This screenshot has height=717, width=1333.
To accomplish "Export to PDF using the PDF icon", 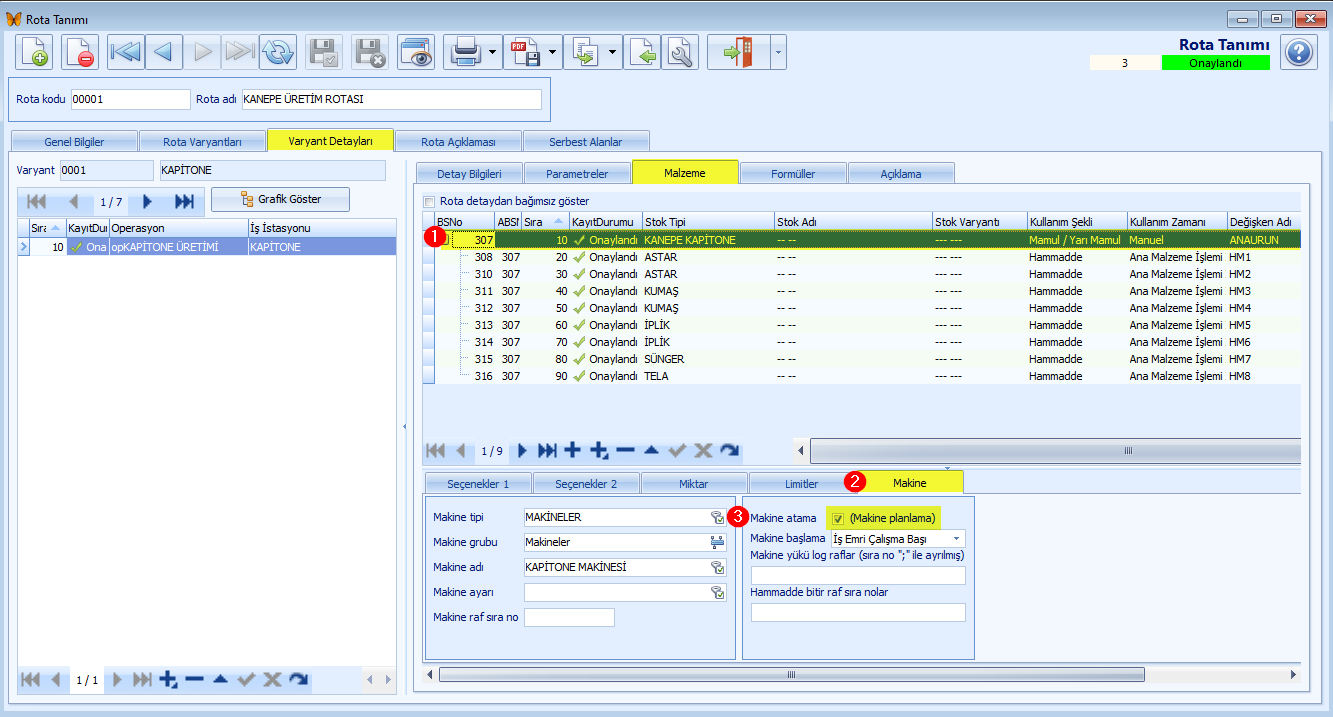I will click(x=526, y=51).
